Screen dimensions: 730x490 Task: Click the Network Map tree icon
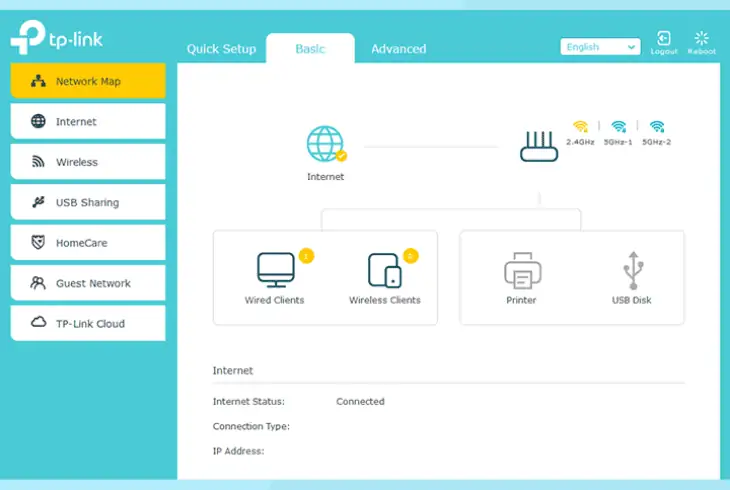[x=38, y=81]
